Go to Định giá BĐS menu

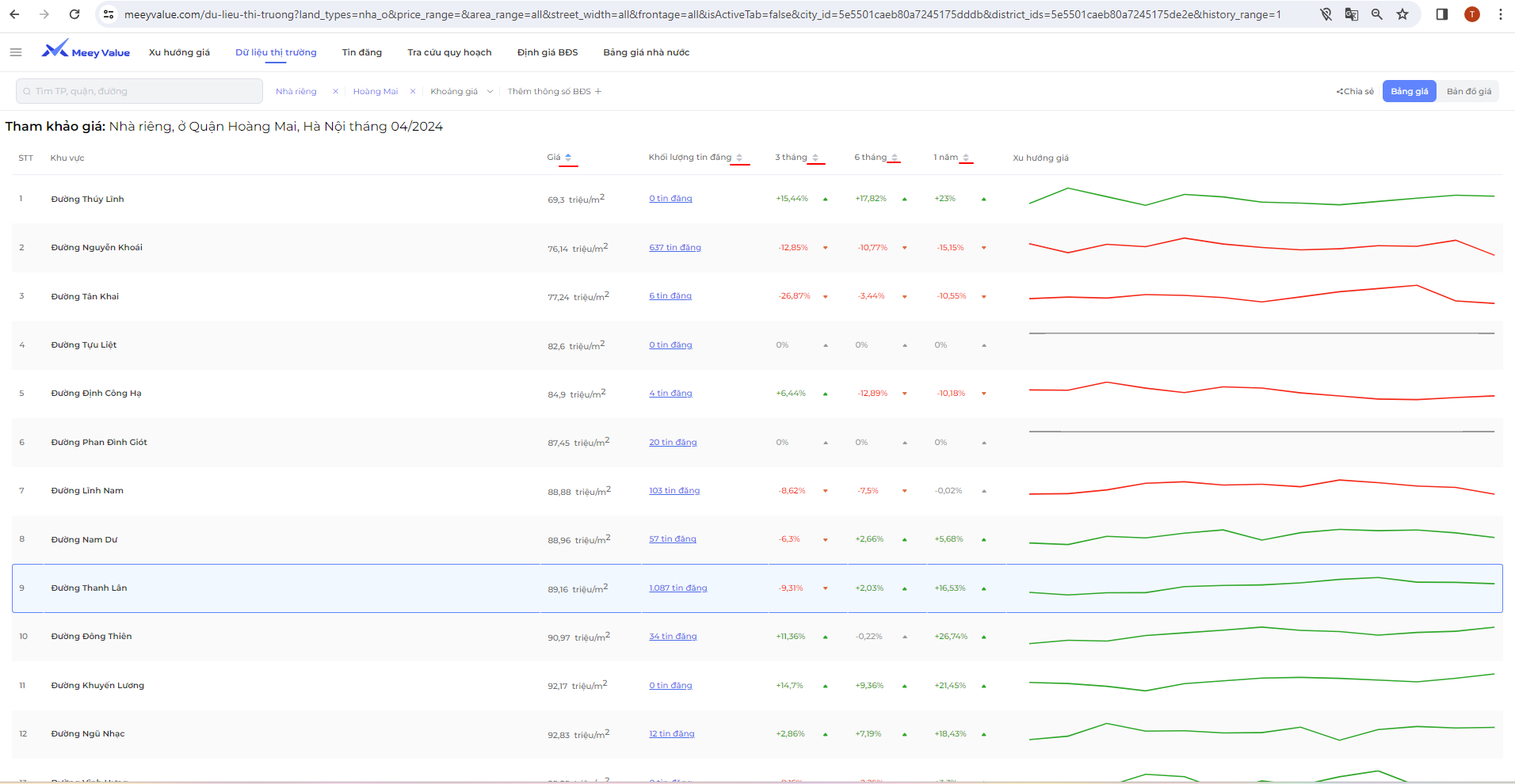tap(547, 52)
